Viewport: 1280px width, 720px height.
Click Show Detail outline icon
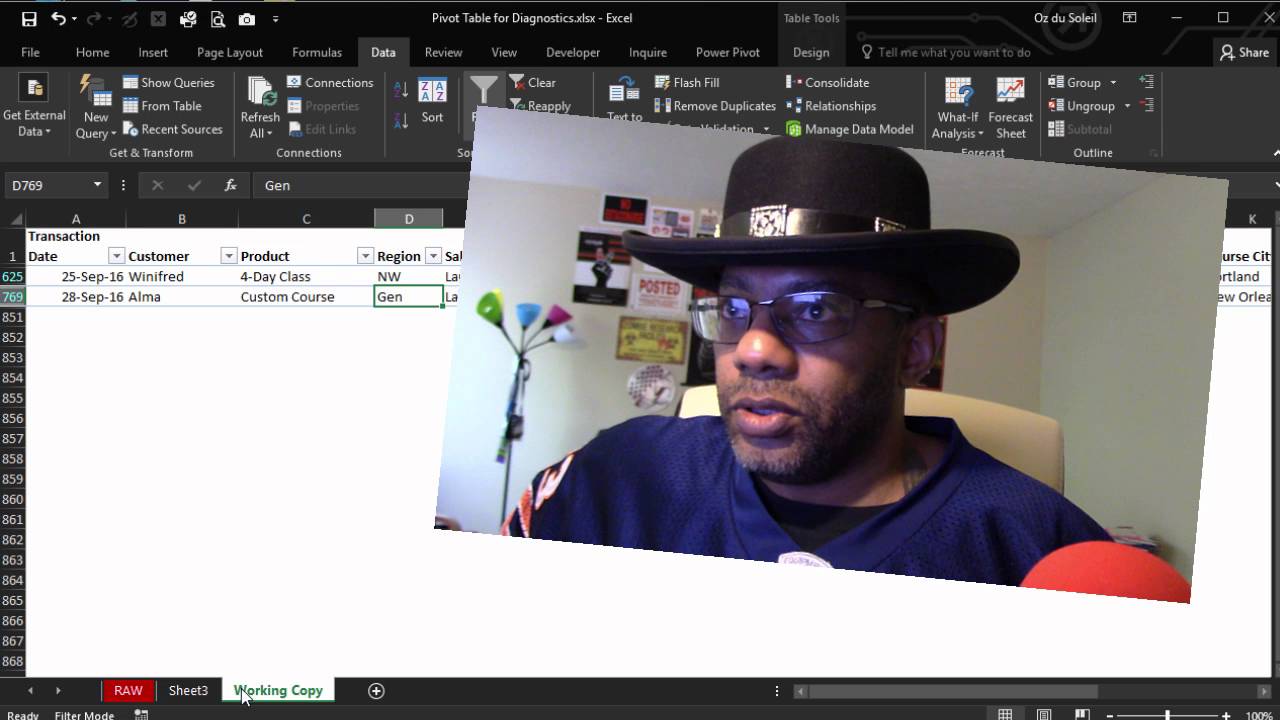1147,82
